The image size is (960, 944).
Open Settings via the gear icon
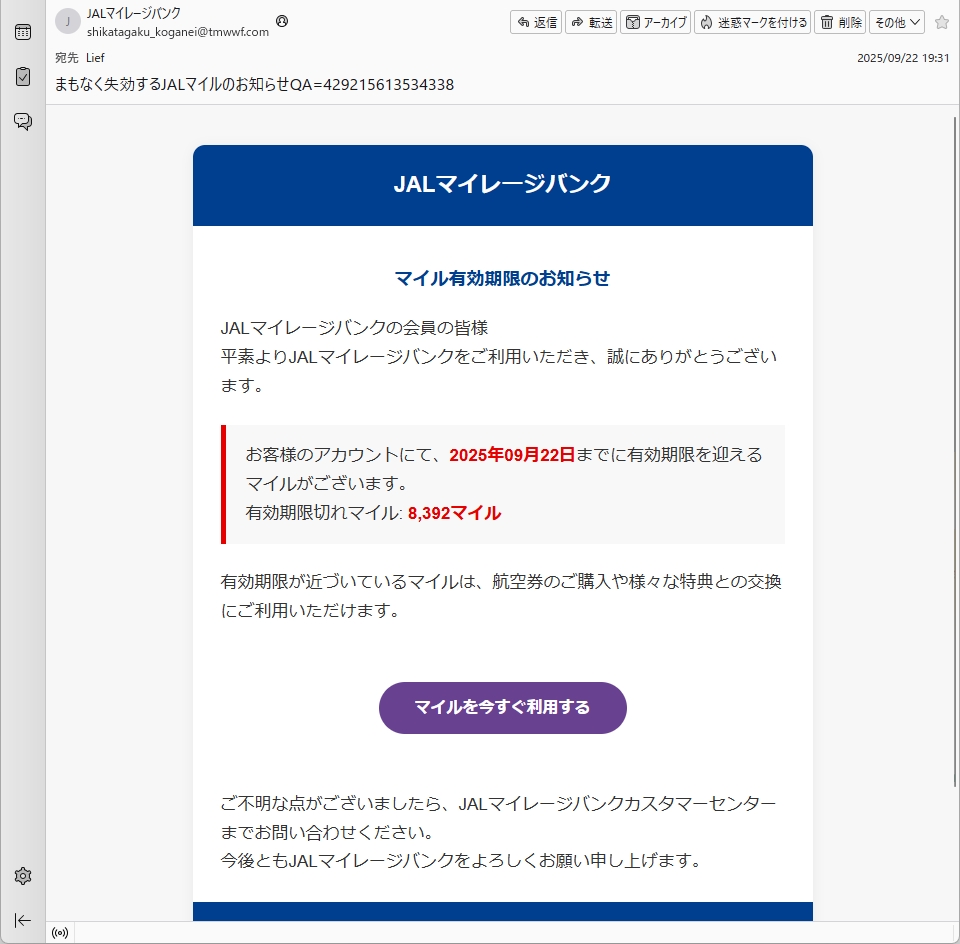22,876
